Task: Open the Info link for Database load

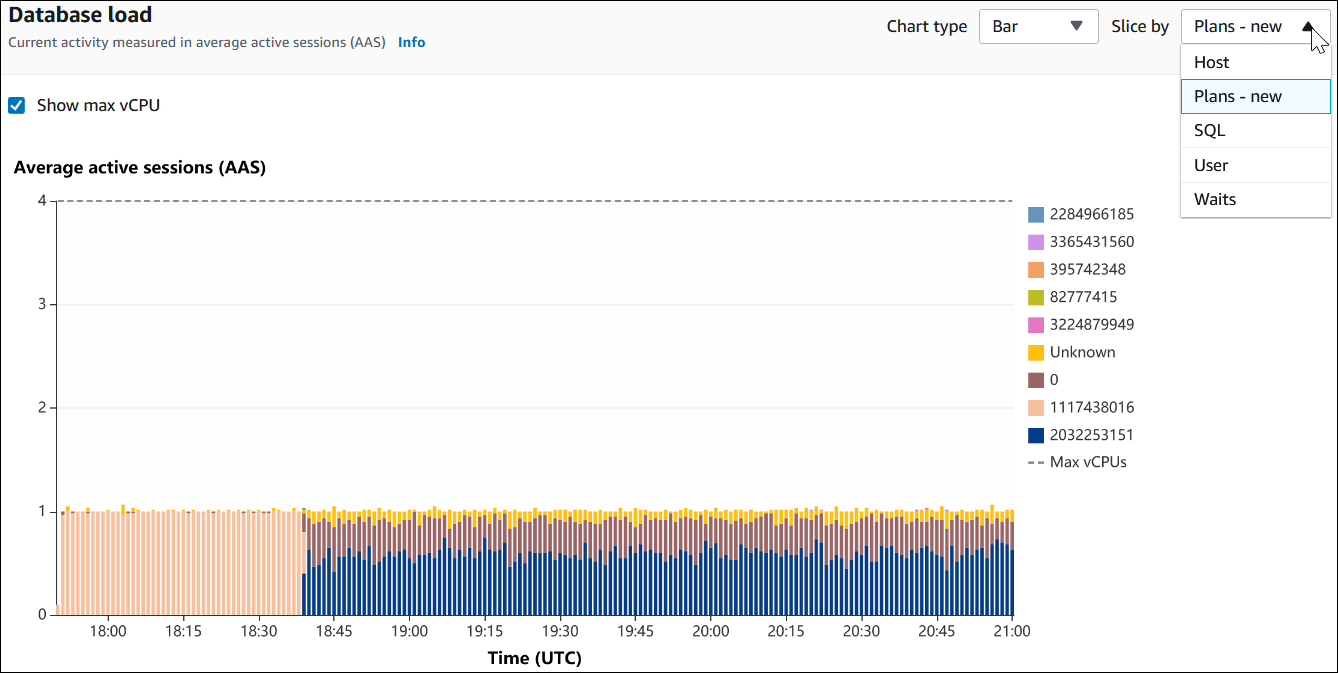Action: [411, 42]
